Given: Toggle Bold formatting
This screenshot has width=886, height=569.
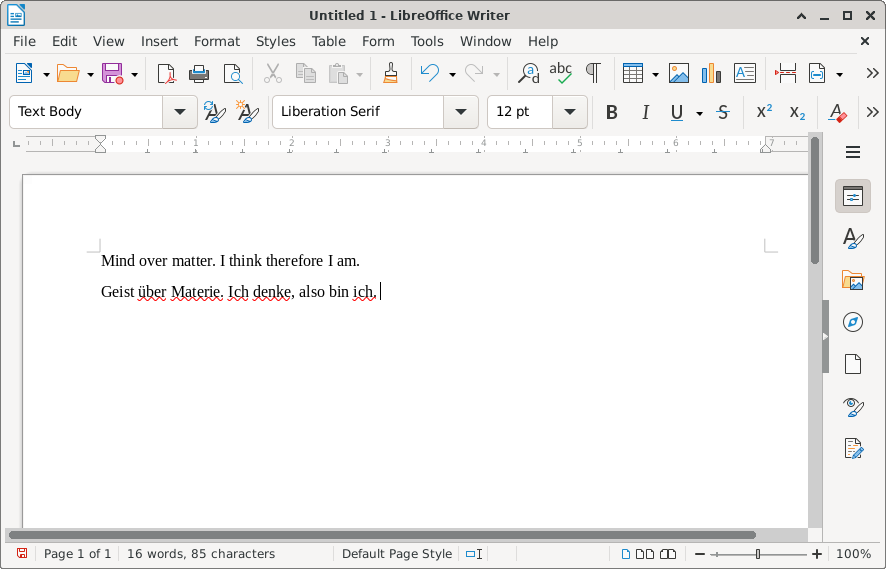Looking at the screenshot, I should (x=612, y=112).
